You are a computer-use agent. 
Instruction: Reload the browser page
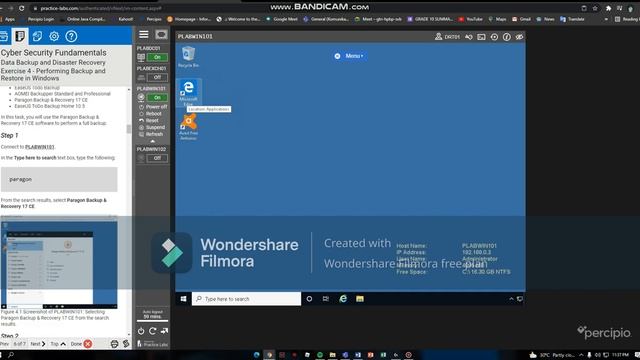[21, 8]
